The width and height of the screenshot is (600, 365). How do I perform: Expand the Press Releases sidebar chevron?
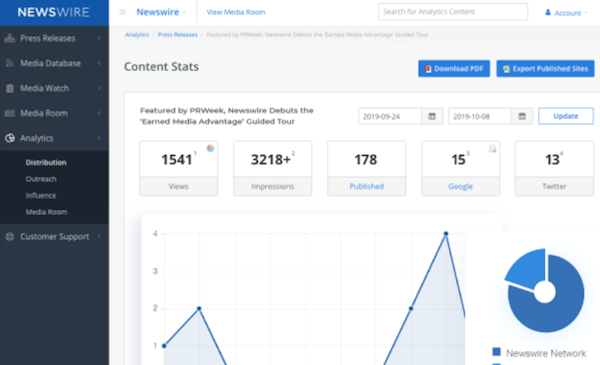click(x=99, y=38)
